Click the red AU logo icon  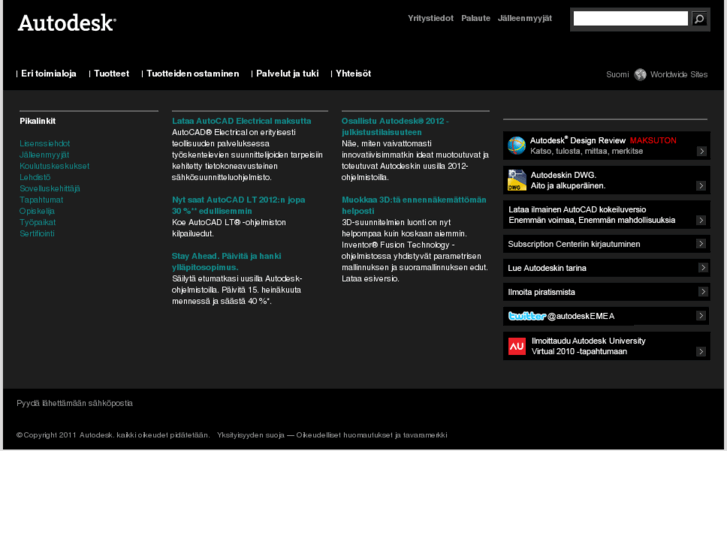coord(517,346)
